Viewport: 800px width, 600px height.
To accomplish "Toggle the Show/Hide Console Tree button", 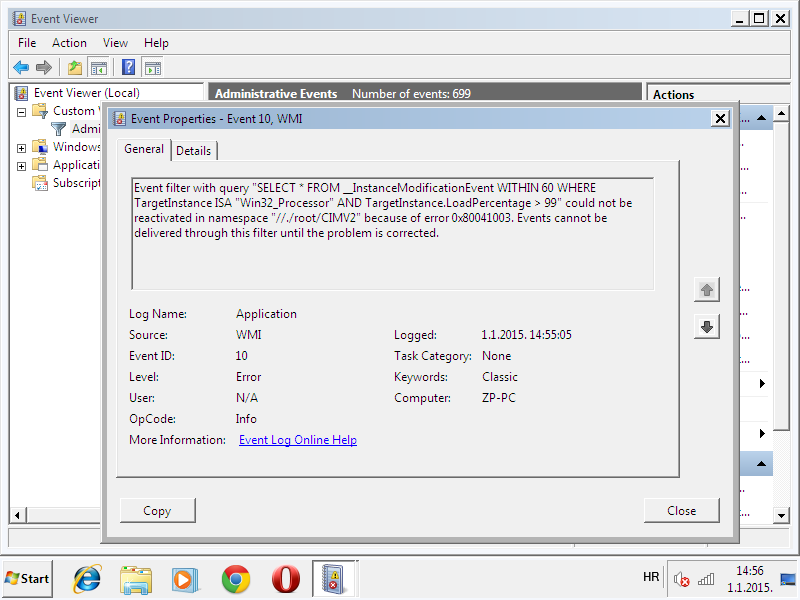I will [x=99, y=67].
